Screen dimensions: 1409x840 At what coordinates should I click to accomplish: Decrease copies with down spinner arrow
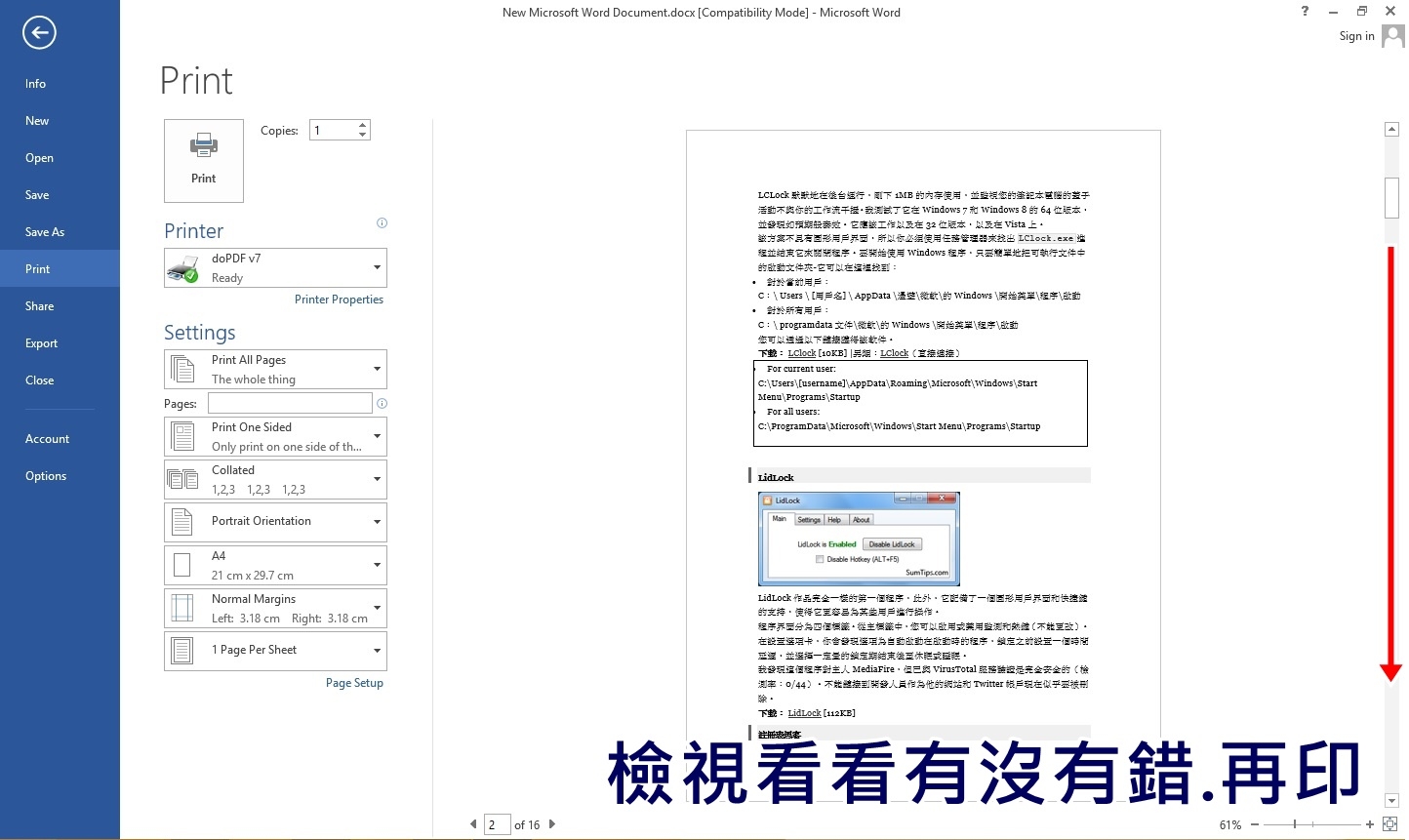pyautogui.click(x=363, y=135)
